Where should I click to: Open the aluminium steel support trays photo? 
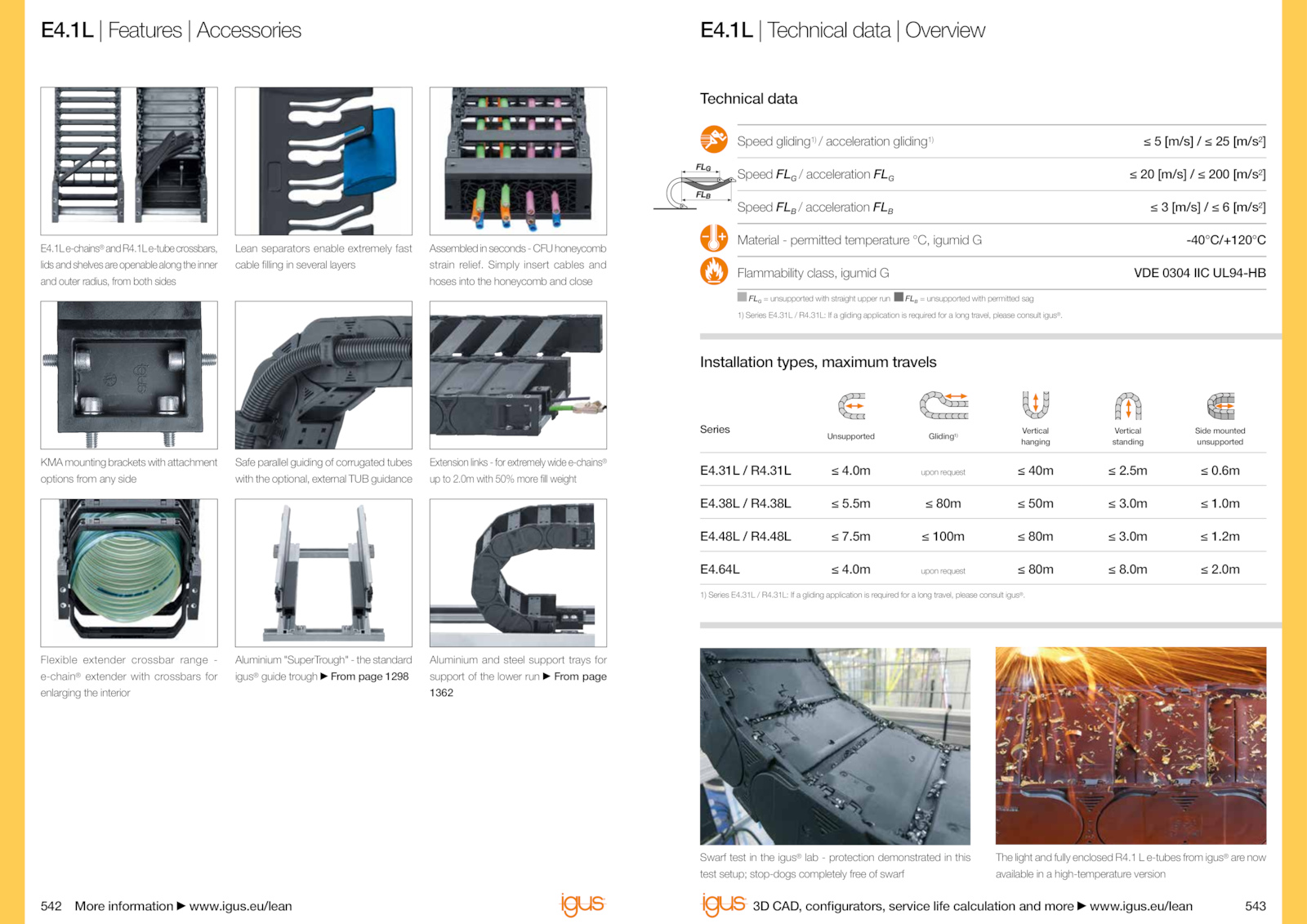tap(518, 573)
